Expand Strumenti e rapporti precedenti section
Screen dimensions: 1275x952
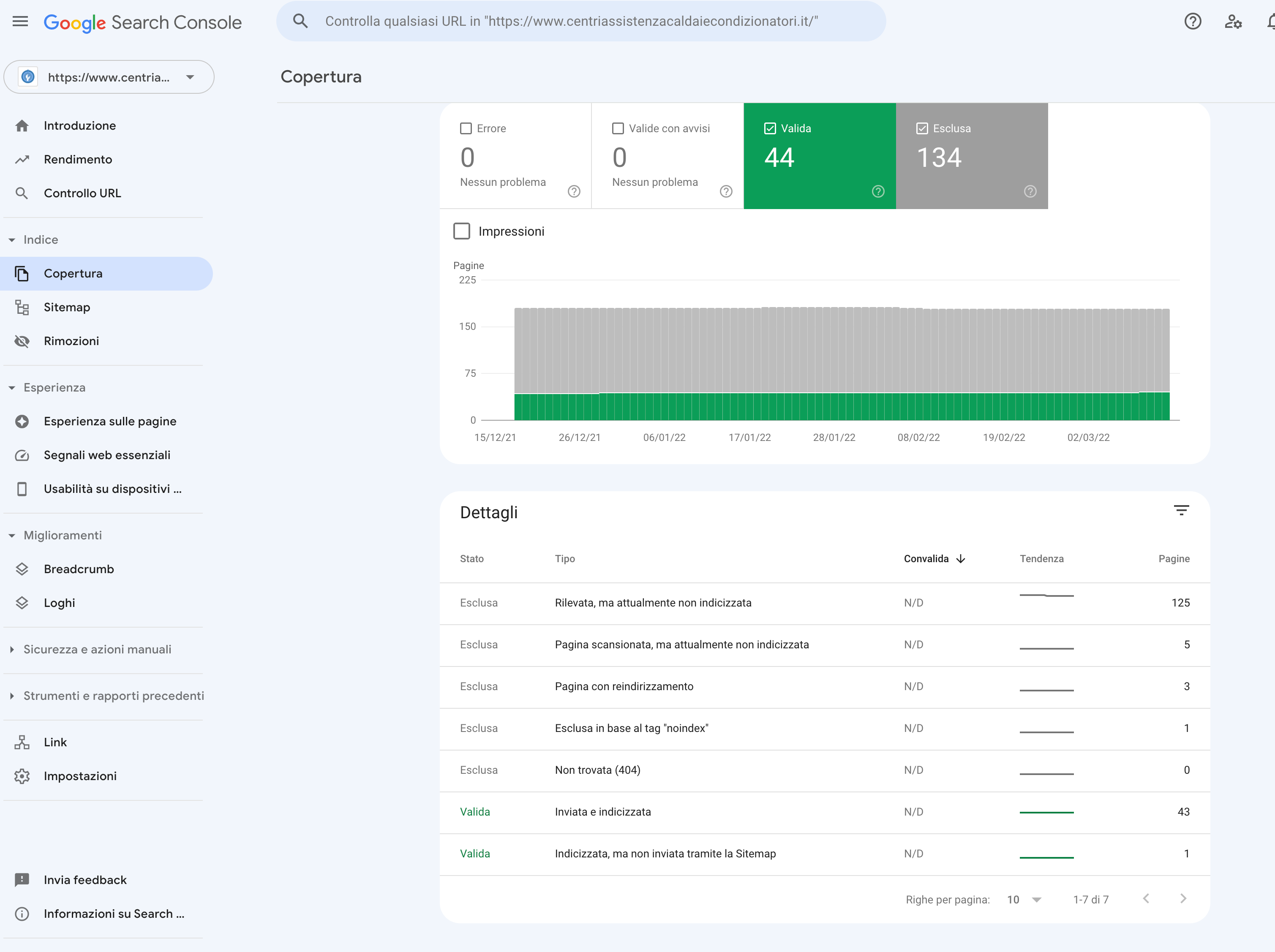tap(12, 696)
